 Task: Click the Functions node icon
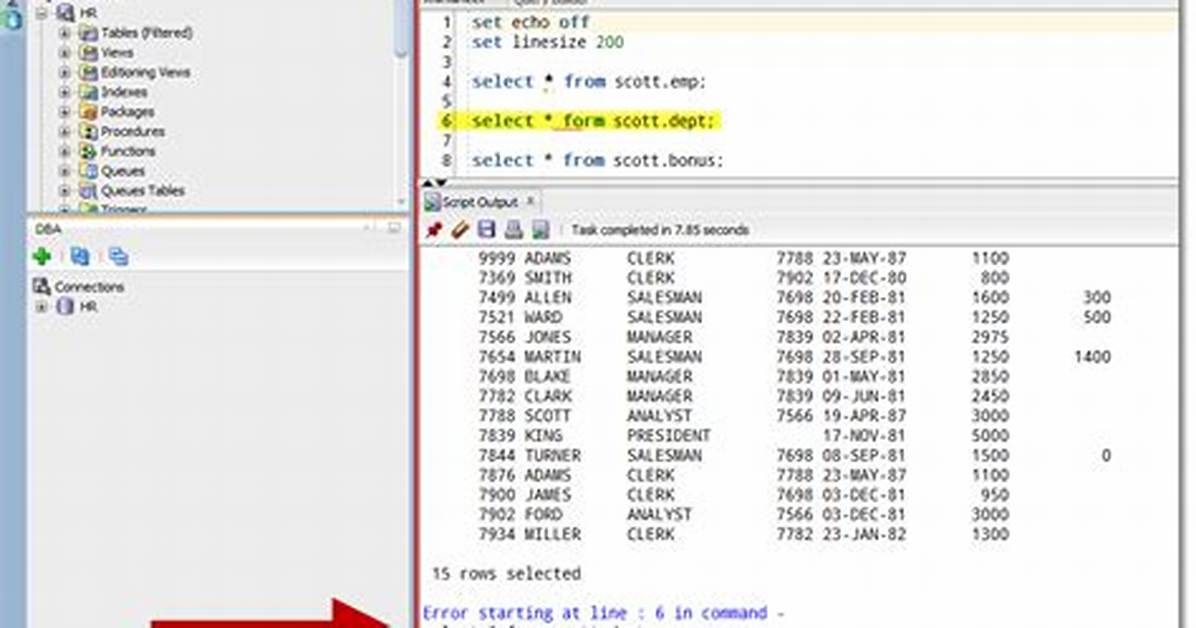coord(88,151)
